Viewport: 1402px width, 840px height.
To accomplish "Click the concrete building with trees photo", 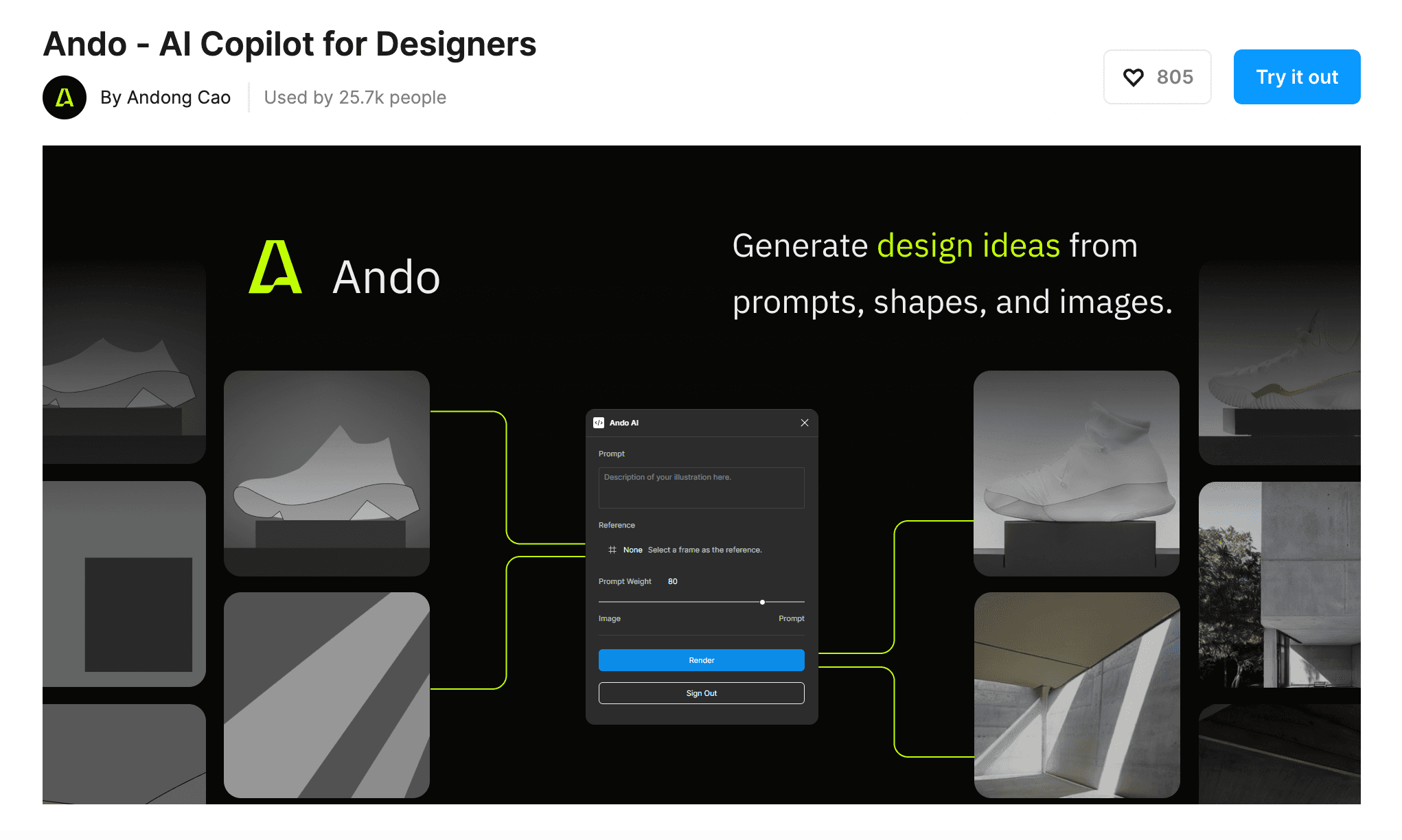I will pos(1279,584).
